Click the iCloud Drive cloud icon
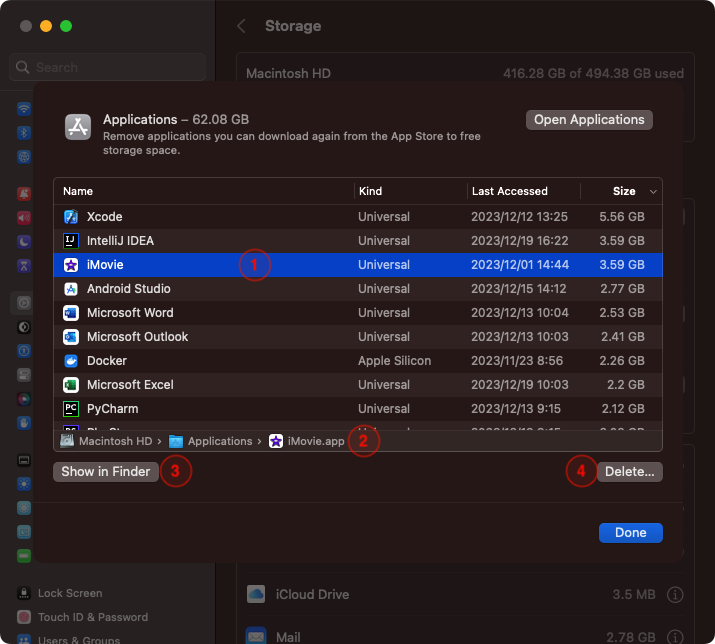The width and height of the screenshot is (715, 644). [256, 594]
